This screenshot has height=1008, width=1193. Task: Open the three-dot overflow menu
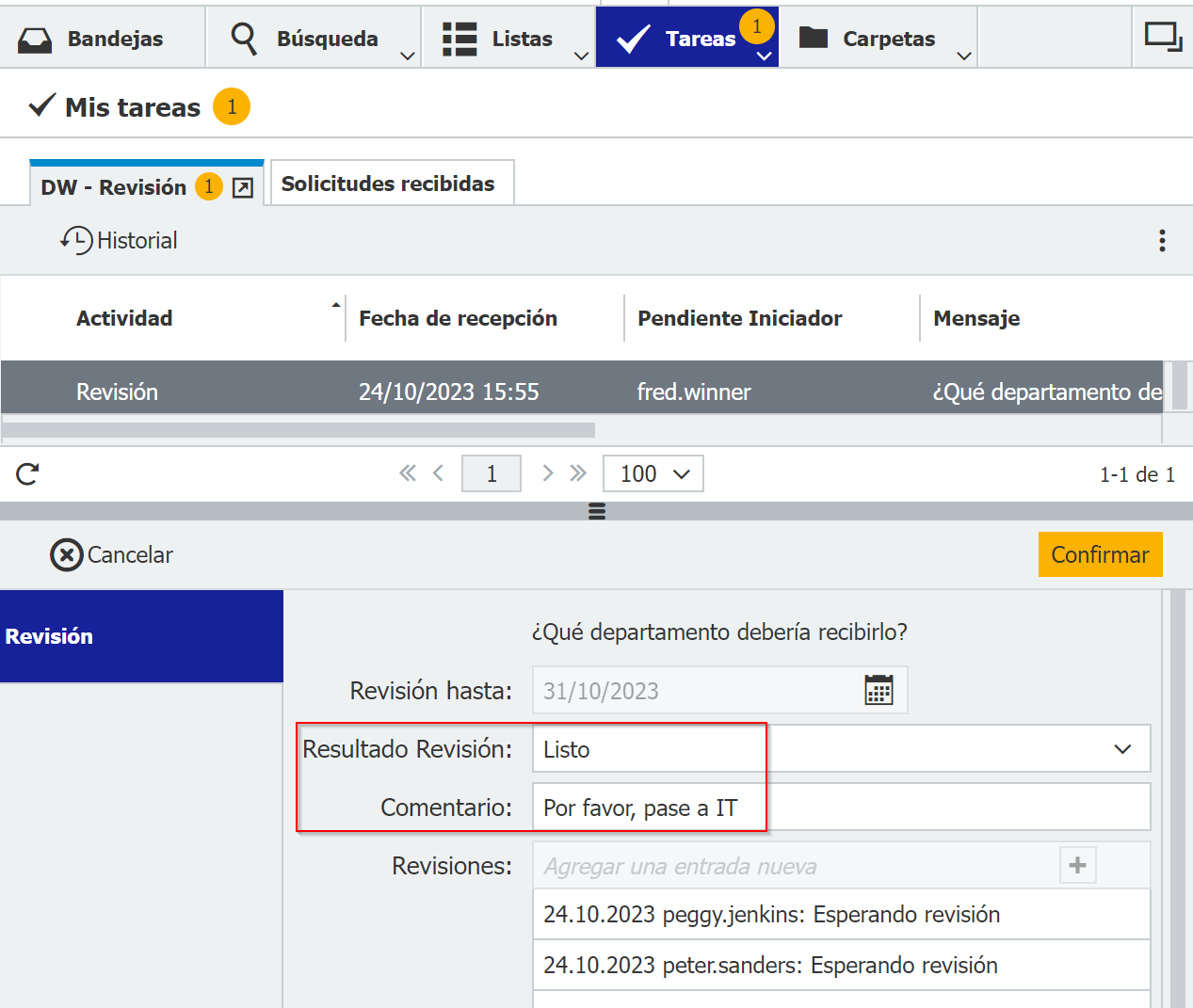pyautogui.click(x=1162, y=240)
